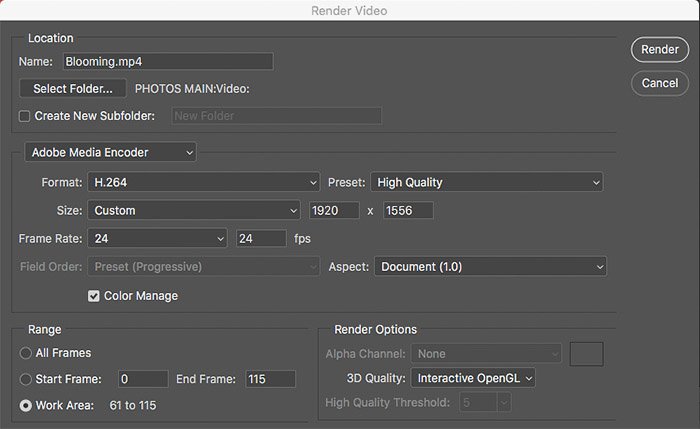Click the 1556 height field
Viewport: 700px width, 429px height.
point(408,210)
